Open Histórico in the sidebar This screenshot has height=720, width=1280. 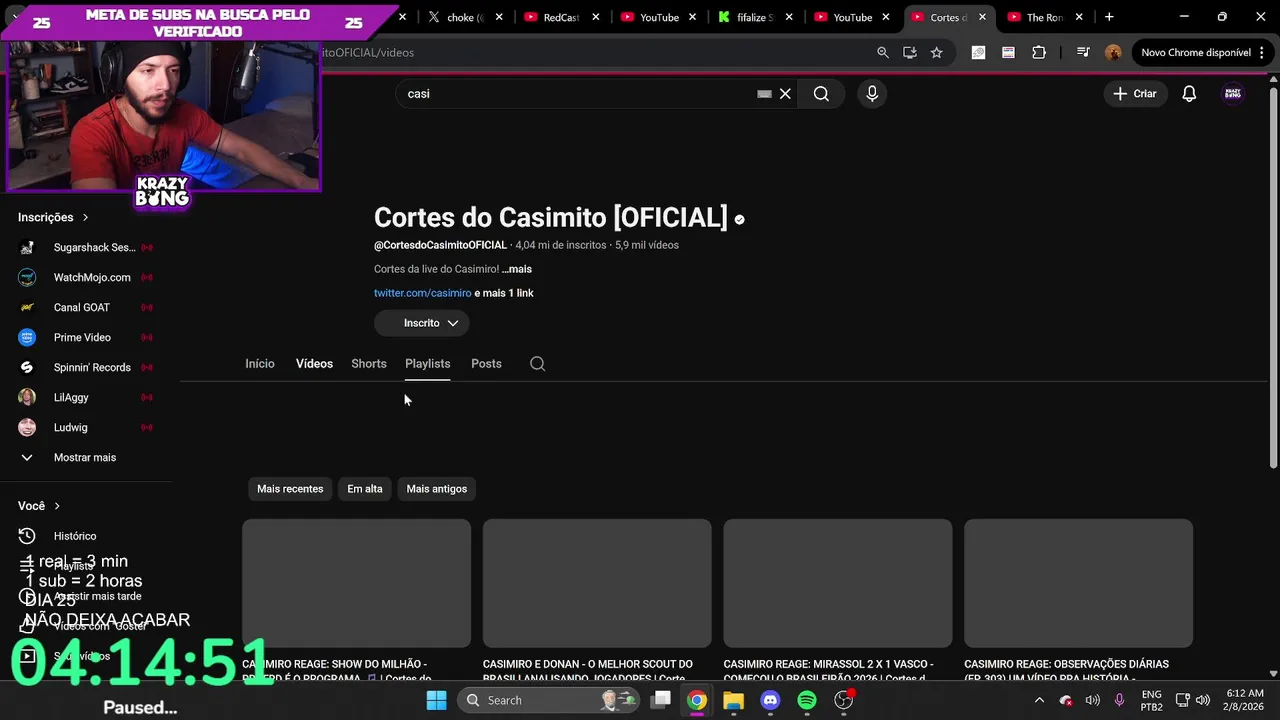[x=75, y=536]
